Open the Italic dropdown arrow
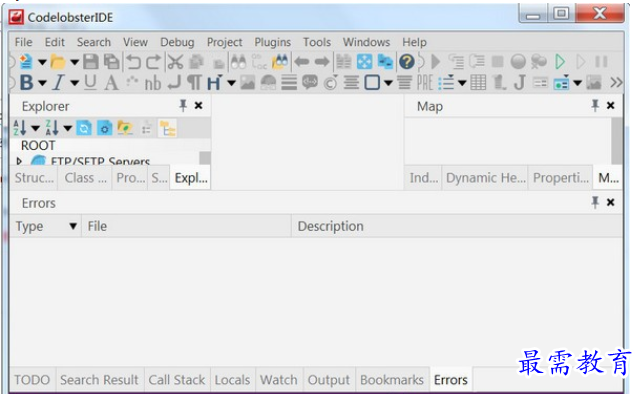This screenshot has height=394, width=640. [74, 83]
